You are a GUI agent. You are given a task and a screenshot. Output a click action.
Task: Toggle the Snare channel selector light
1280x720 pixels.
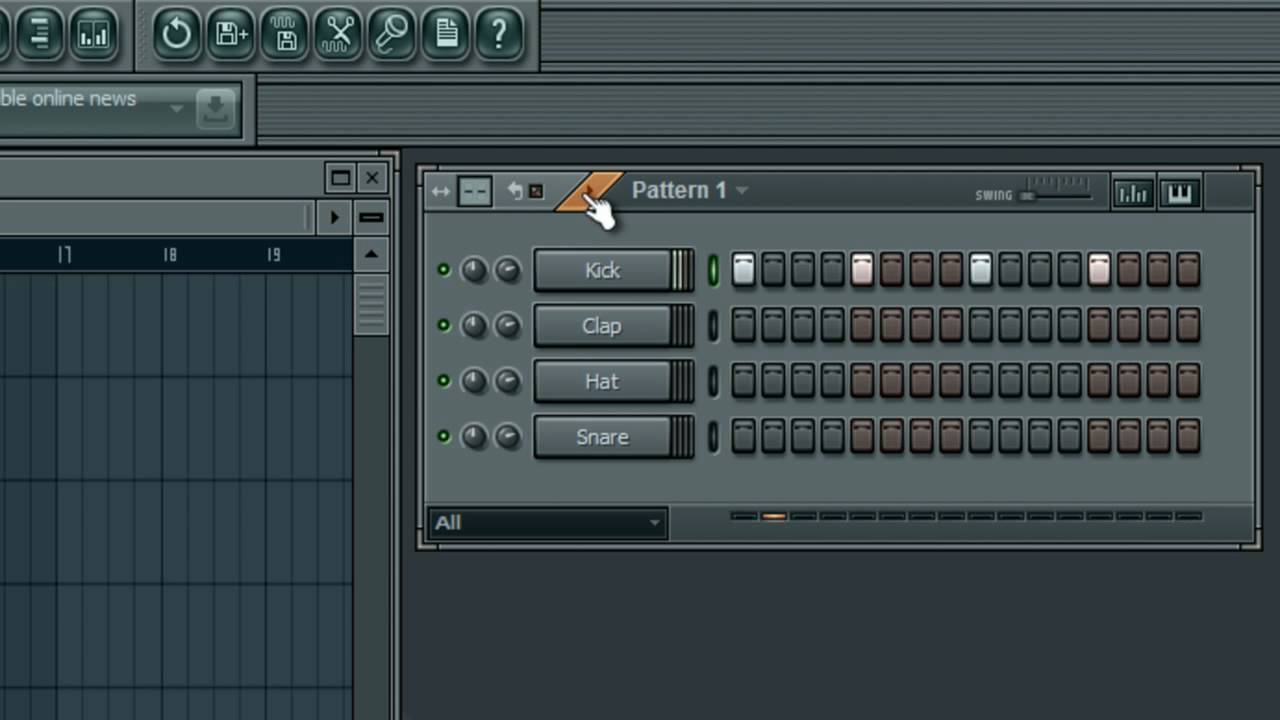pyautogui.click(x=713, y=437)
